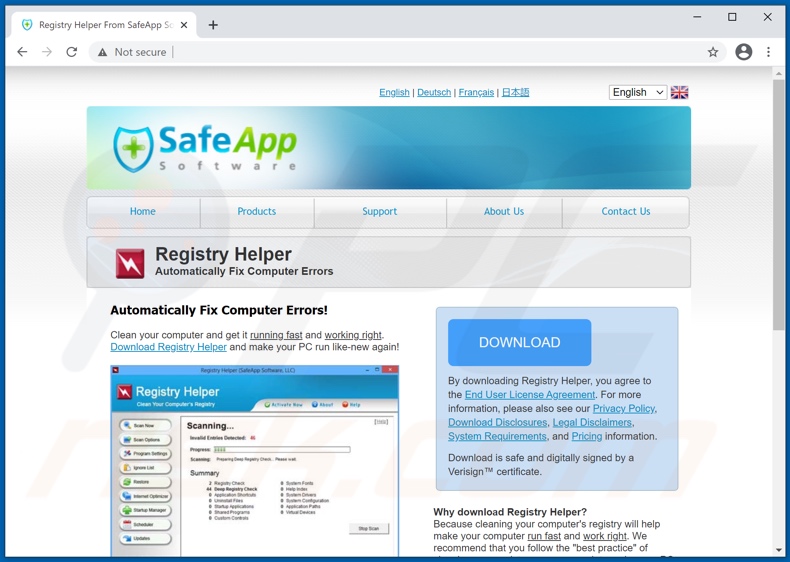Click Program Settings in the app screenshot
This screenshot has width=790, height=562.
coord(145,454)
